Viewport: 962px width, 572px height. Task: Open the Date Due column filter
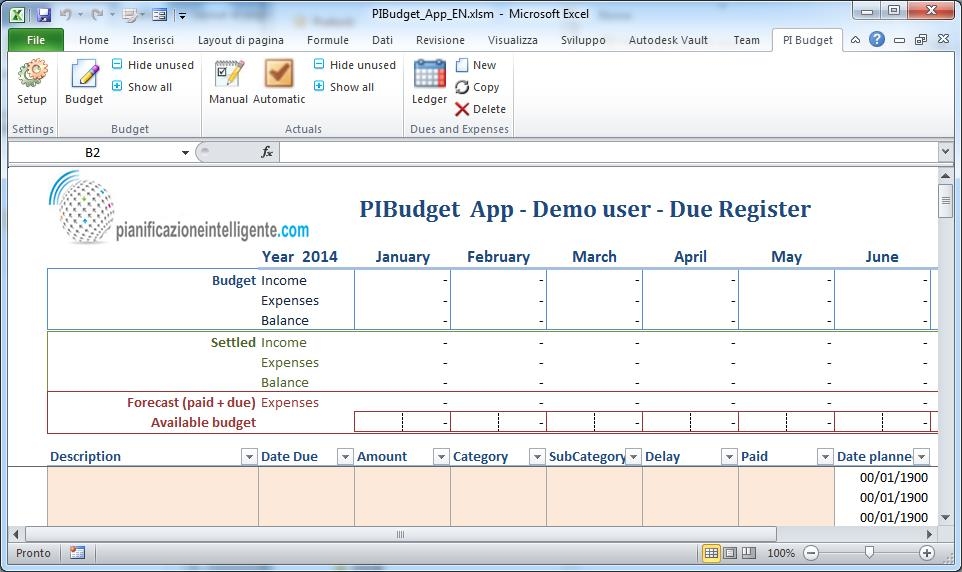pyautogui.click(x=345, y=456)
